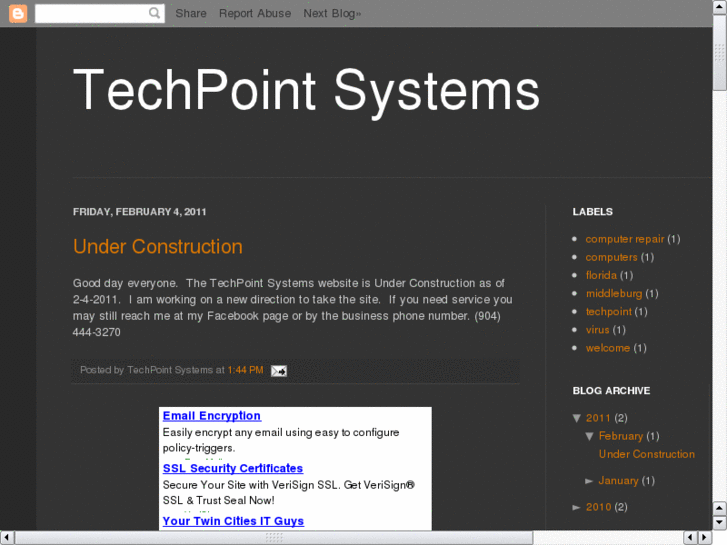Click the 1:44 PM post timestamp
727x545 pixels.
[x=245, y=370]
